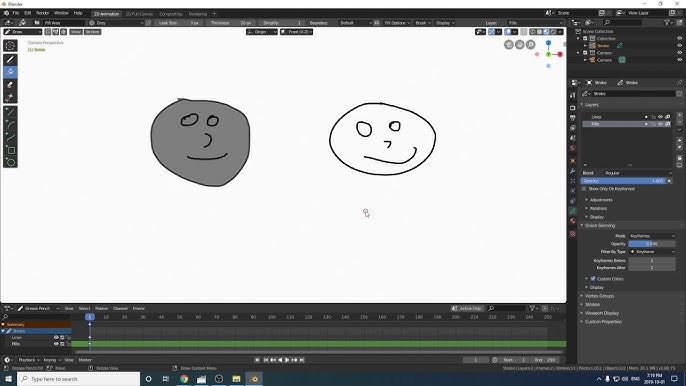The image size is (686, 386).
Task: Select the Fill bucket tool
Action: [10, 72]
